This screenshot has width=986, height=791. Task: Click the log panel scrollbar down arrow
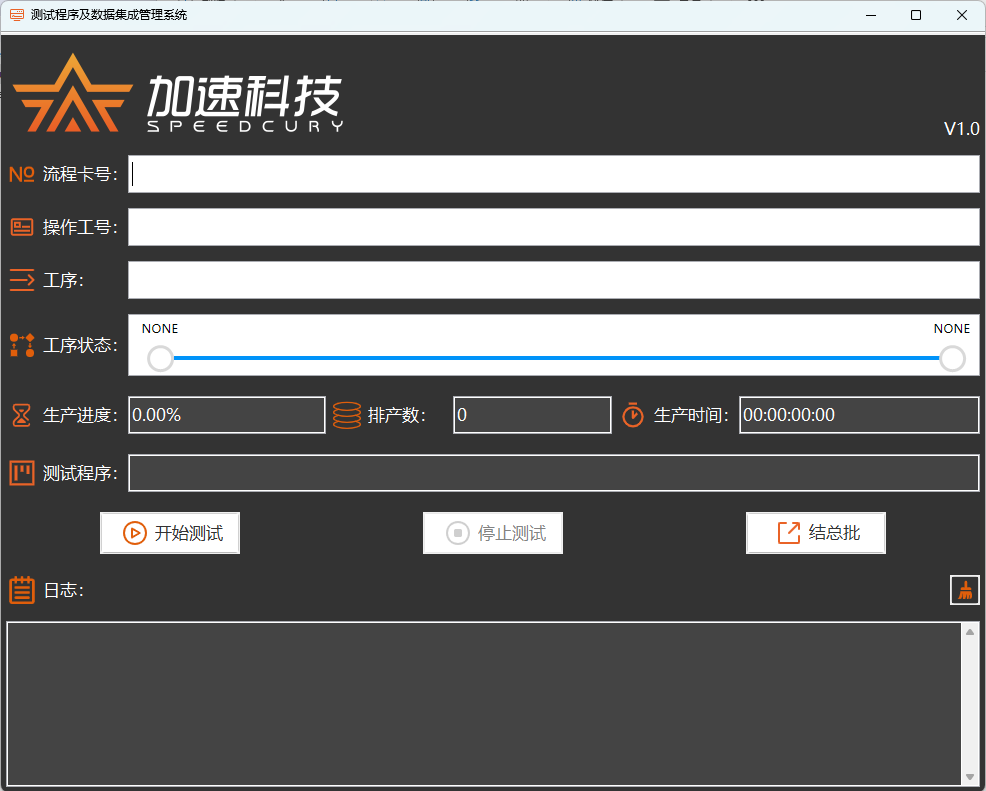tap(969, 774)
